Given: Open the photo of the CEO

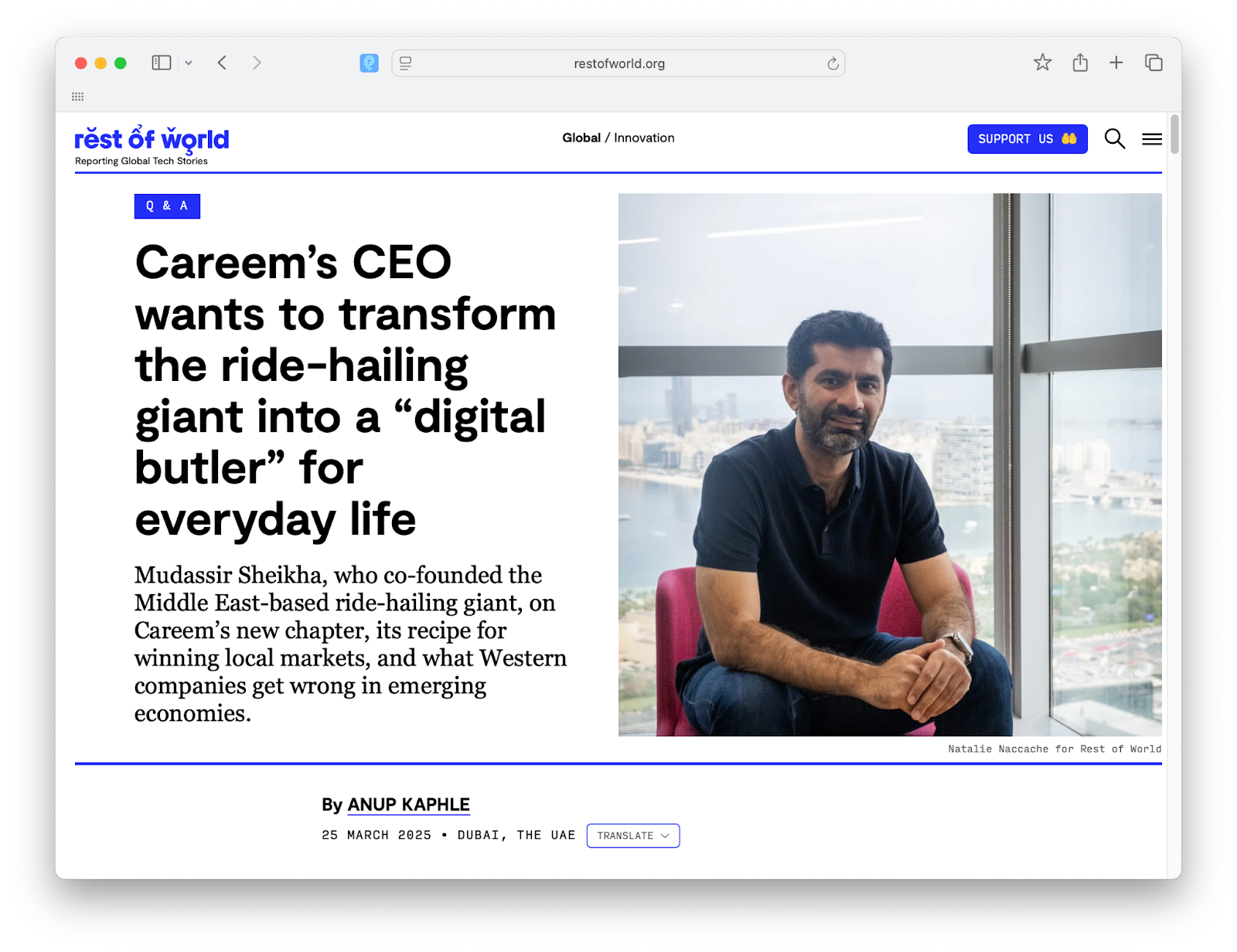Looking at the screenshot, I should [x=890, y=464].
